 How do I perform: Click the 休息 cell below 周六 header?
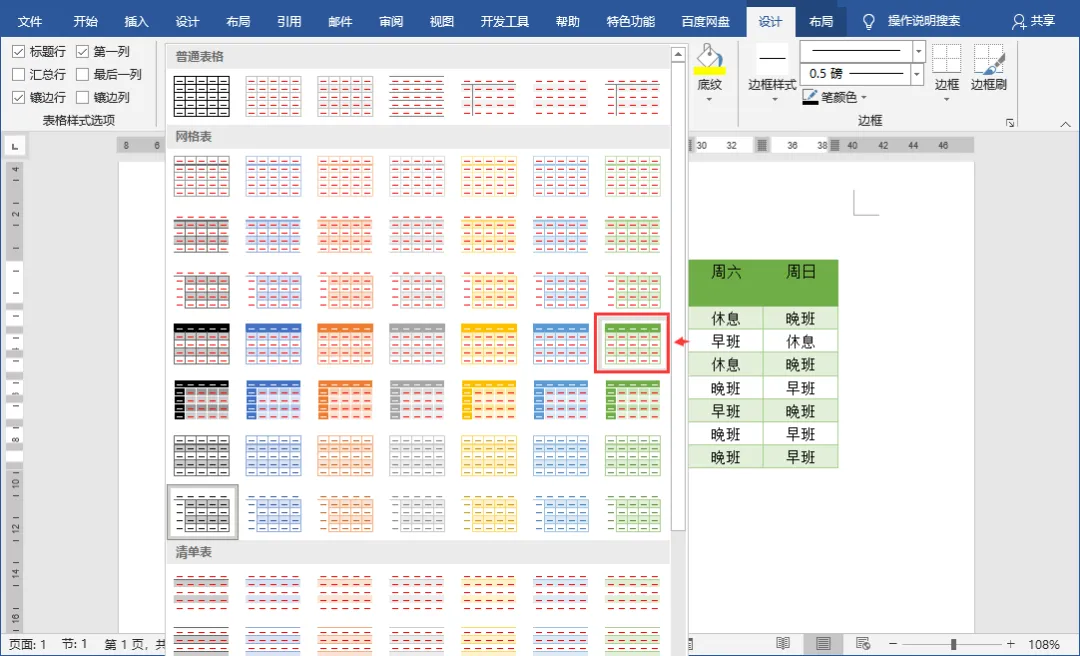click(725, 318)
